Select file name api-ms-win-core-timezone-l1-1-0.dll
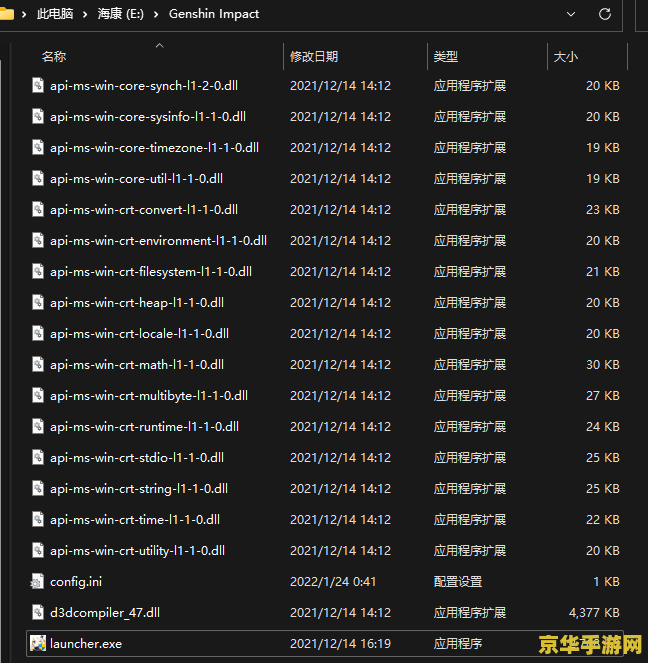This screenshot has height=663, width=648. coord(154,148)
